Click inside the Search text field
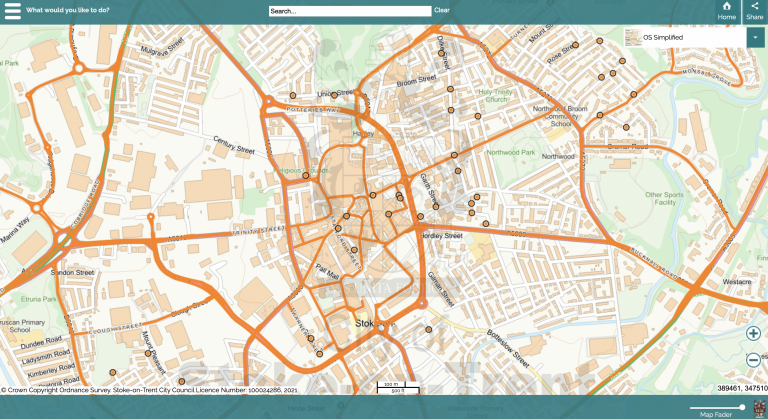Viewport: 768px width, 419px height. pos(350,11)
